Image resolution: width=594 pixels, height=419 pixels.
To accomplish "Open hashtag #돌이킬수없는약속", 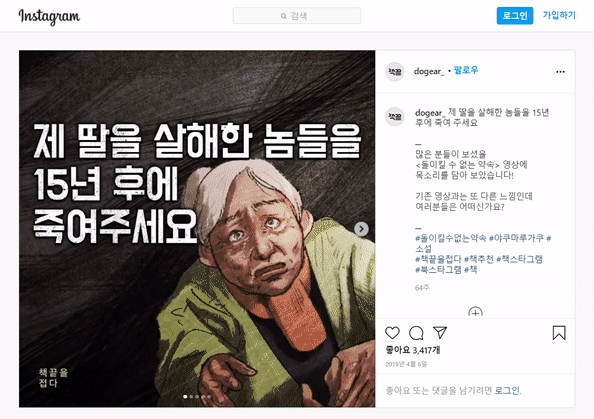I will [x=450, y=238].
